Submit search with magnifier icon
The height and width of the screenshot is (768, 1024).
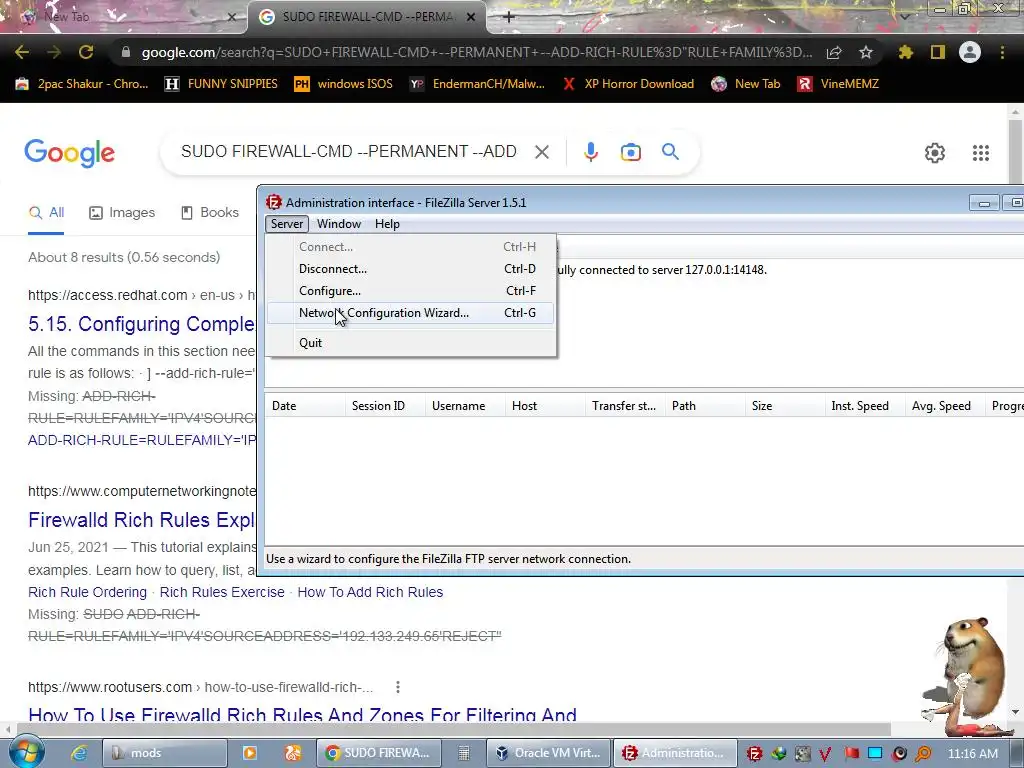[670, 152]
